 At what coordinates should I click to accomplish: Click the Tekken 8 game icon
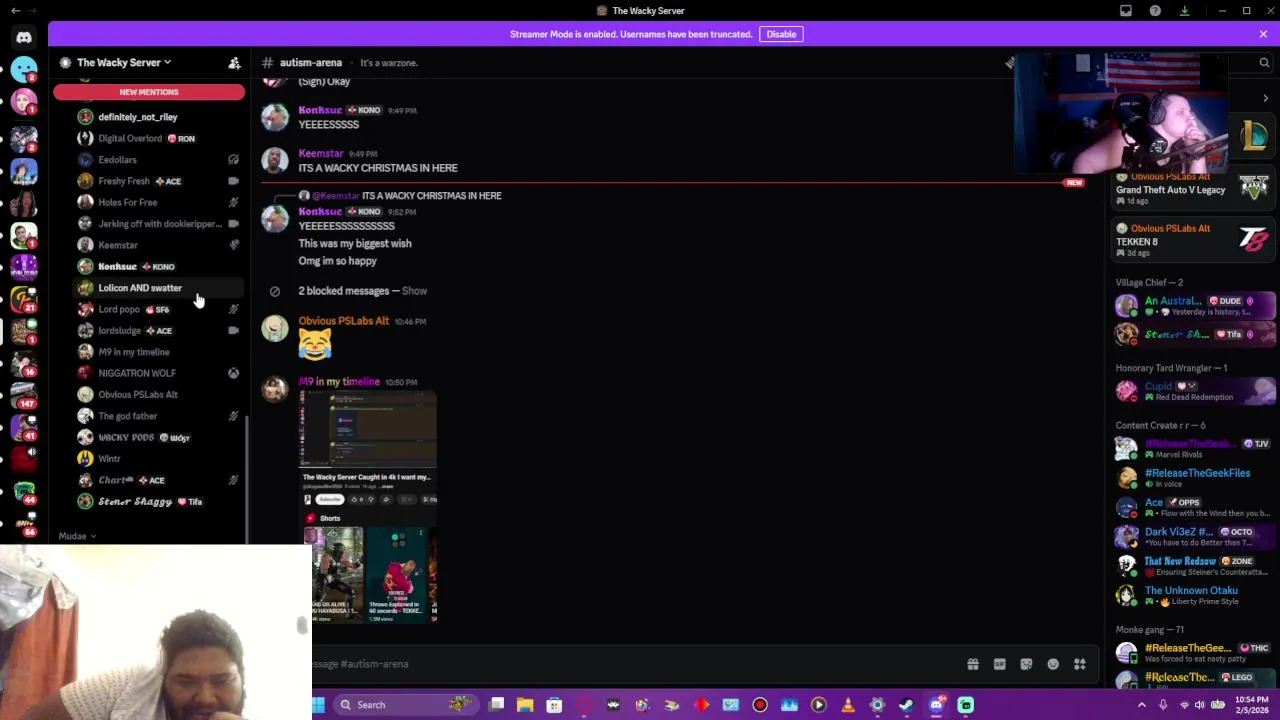point(1254,238)
